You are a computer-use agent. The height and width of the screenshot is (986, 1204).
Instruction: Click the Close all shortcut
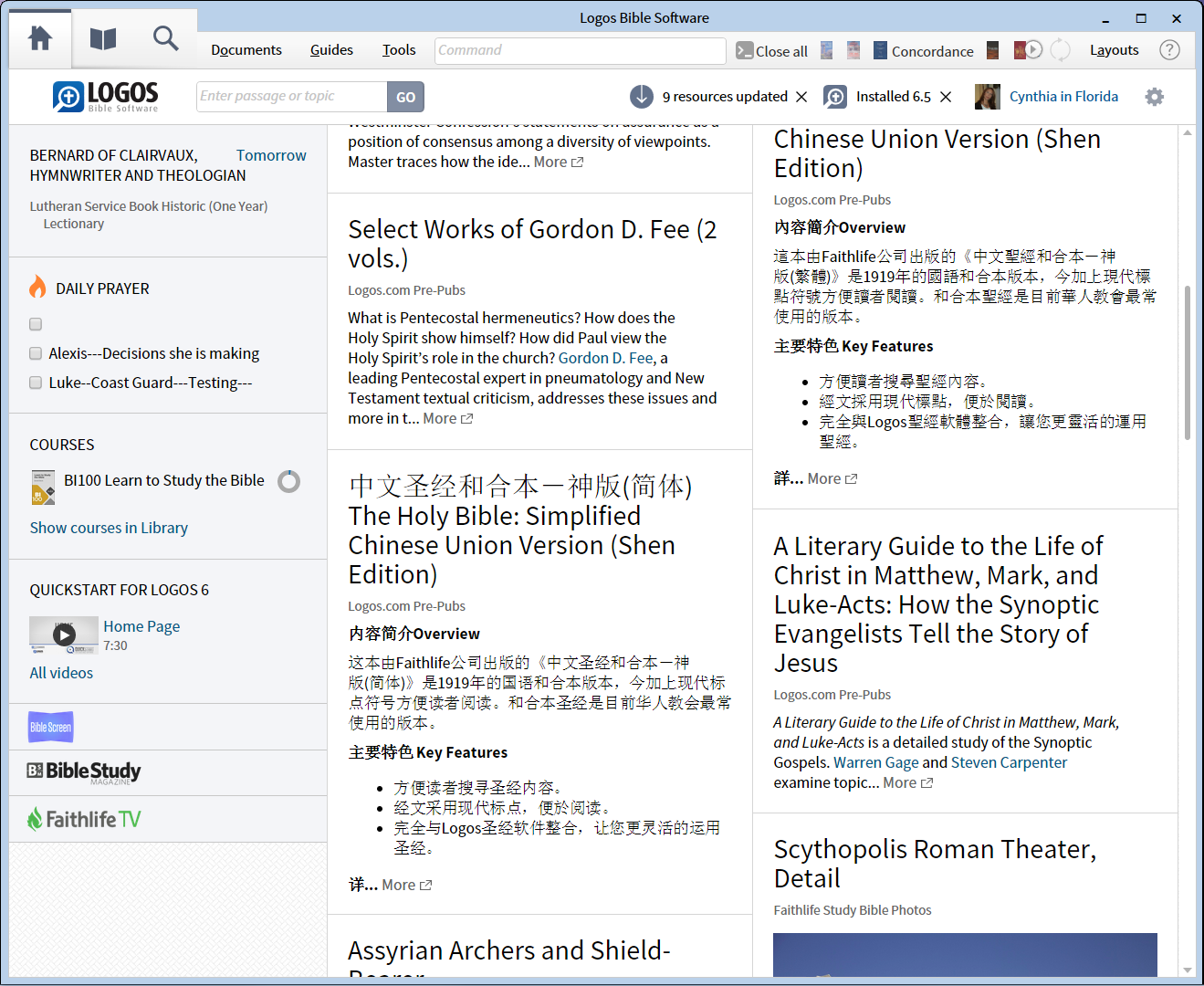[772, 51]
